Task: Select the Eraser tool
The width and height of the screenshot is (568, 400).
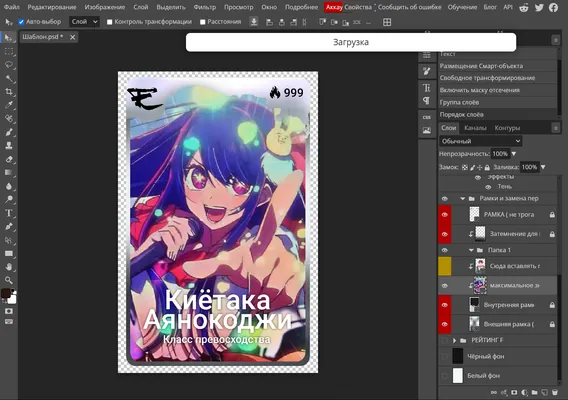Action: 9,159
